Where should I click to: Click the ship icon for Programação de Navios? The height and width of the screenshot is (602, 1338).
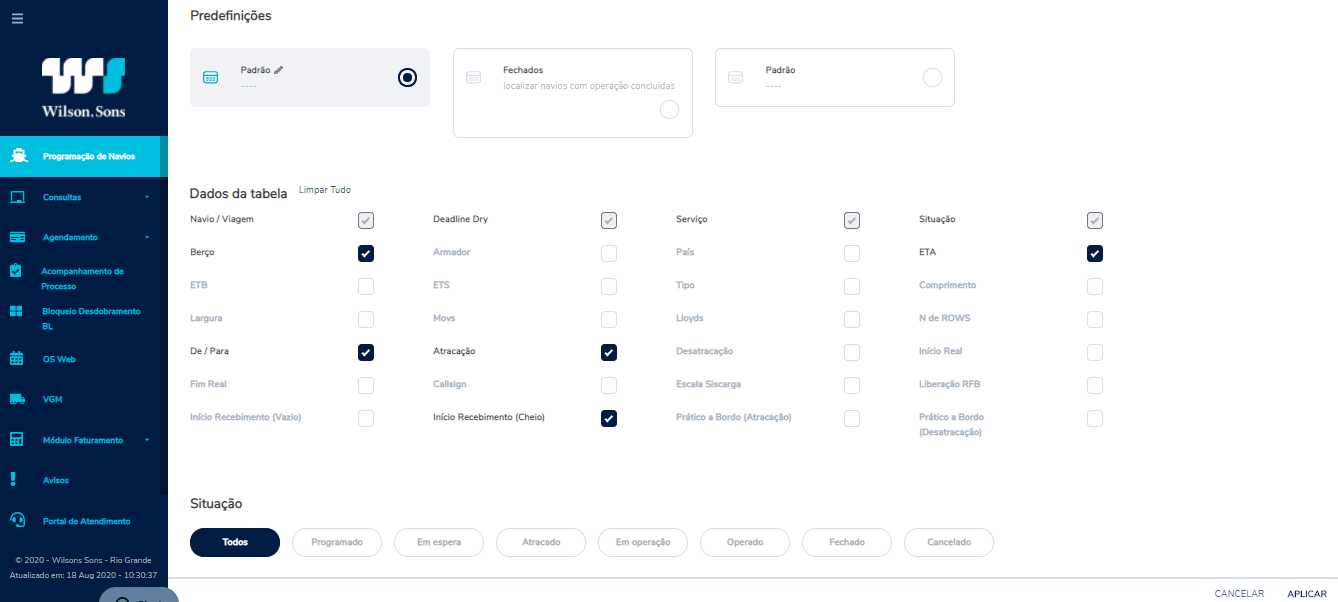pos(17,156)
